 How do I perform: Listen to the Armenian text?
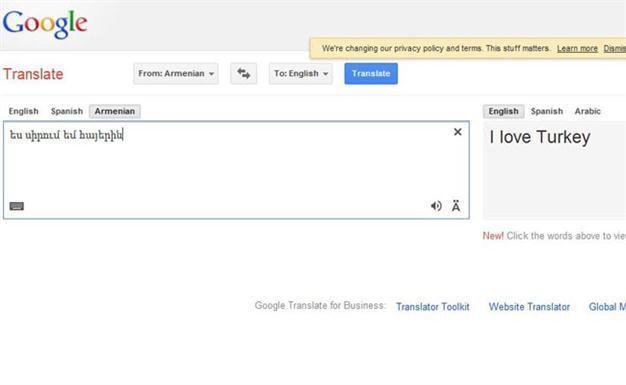click(436, 206)
